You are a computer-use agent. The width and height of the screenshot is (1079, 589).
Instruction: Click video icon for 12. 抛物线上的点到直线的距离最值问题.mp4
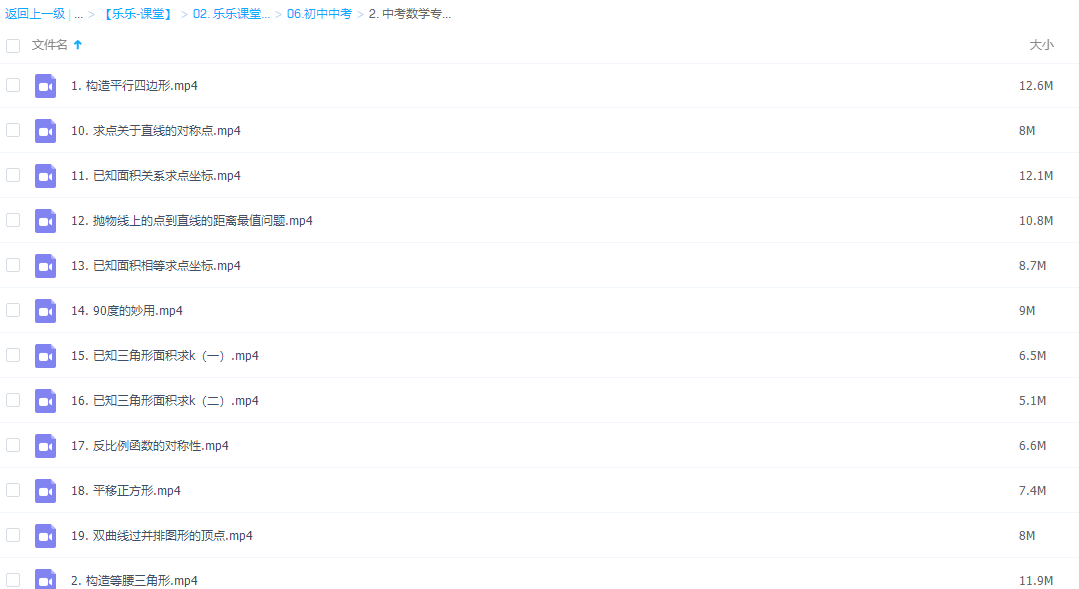(x=45, y=221)
